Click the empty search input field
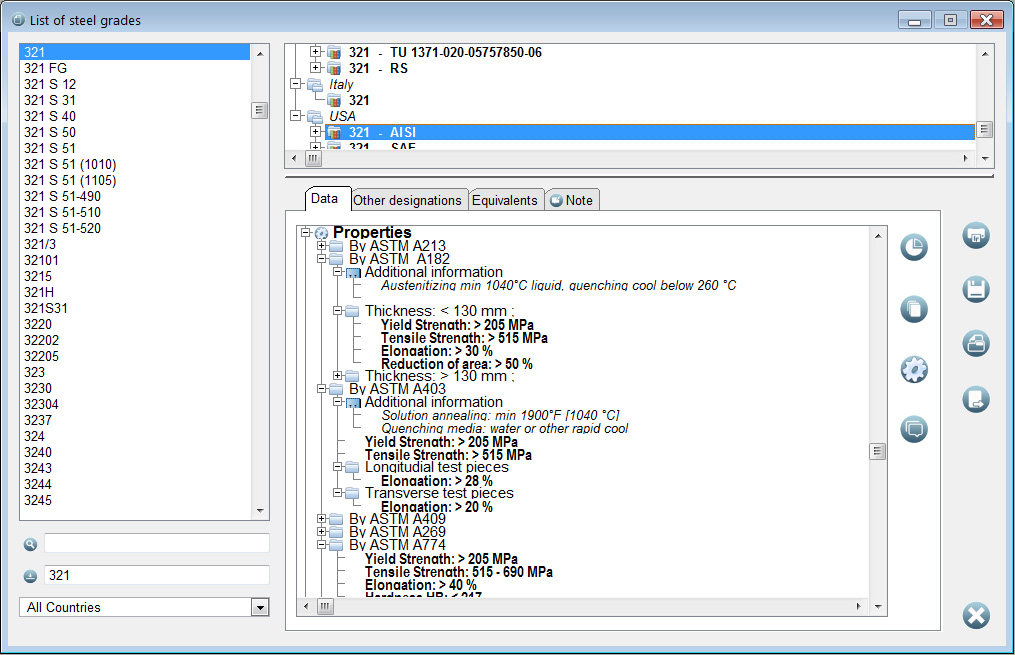The image size is (1015, 655). point(157,543)
